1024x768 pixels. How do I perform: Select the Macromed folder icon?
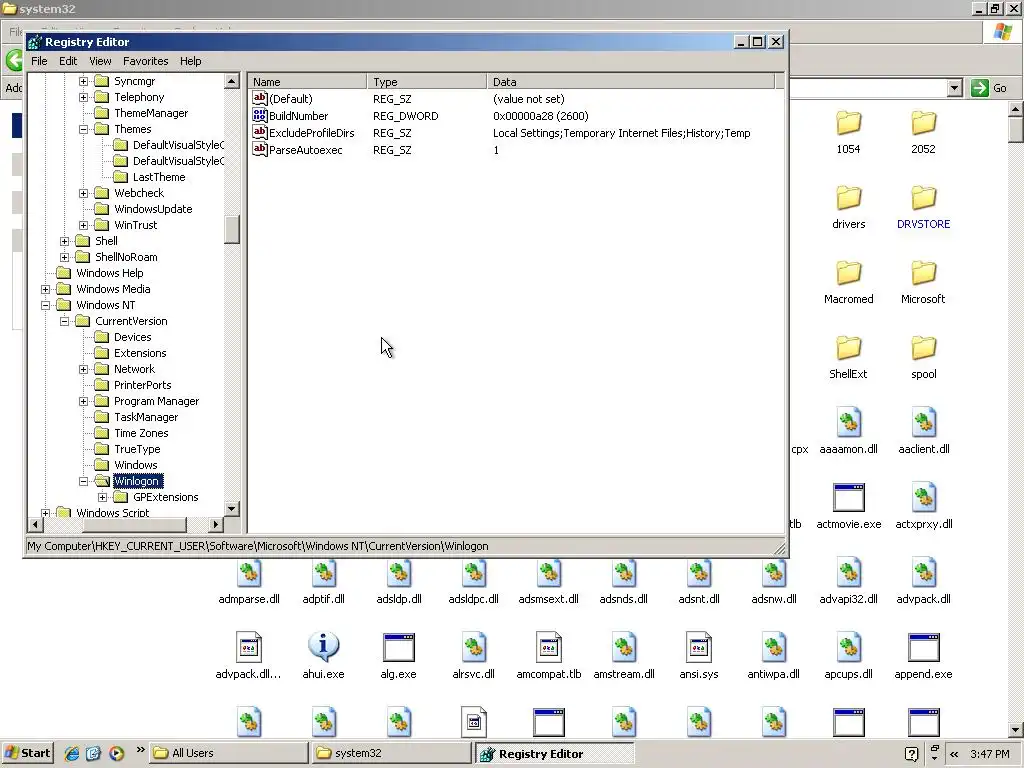click(848, 273)
